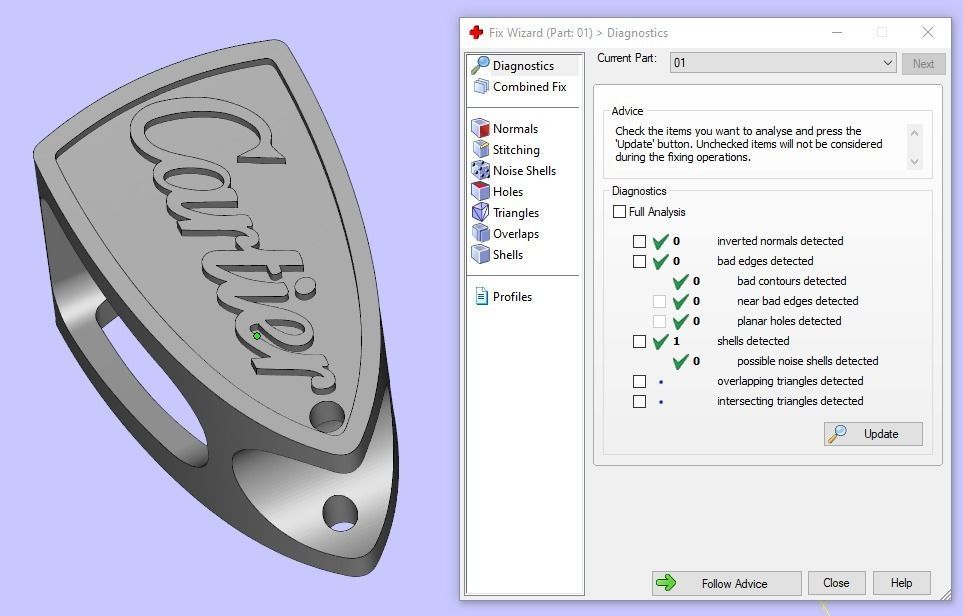963x616 pixels.
Task: Click the Update button
Action: pos(873,434)
